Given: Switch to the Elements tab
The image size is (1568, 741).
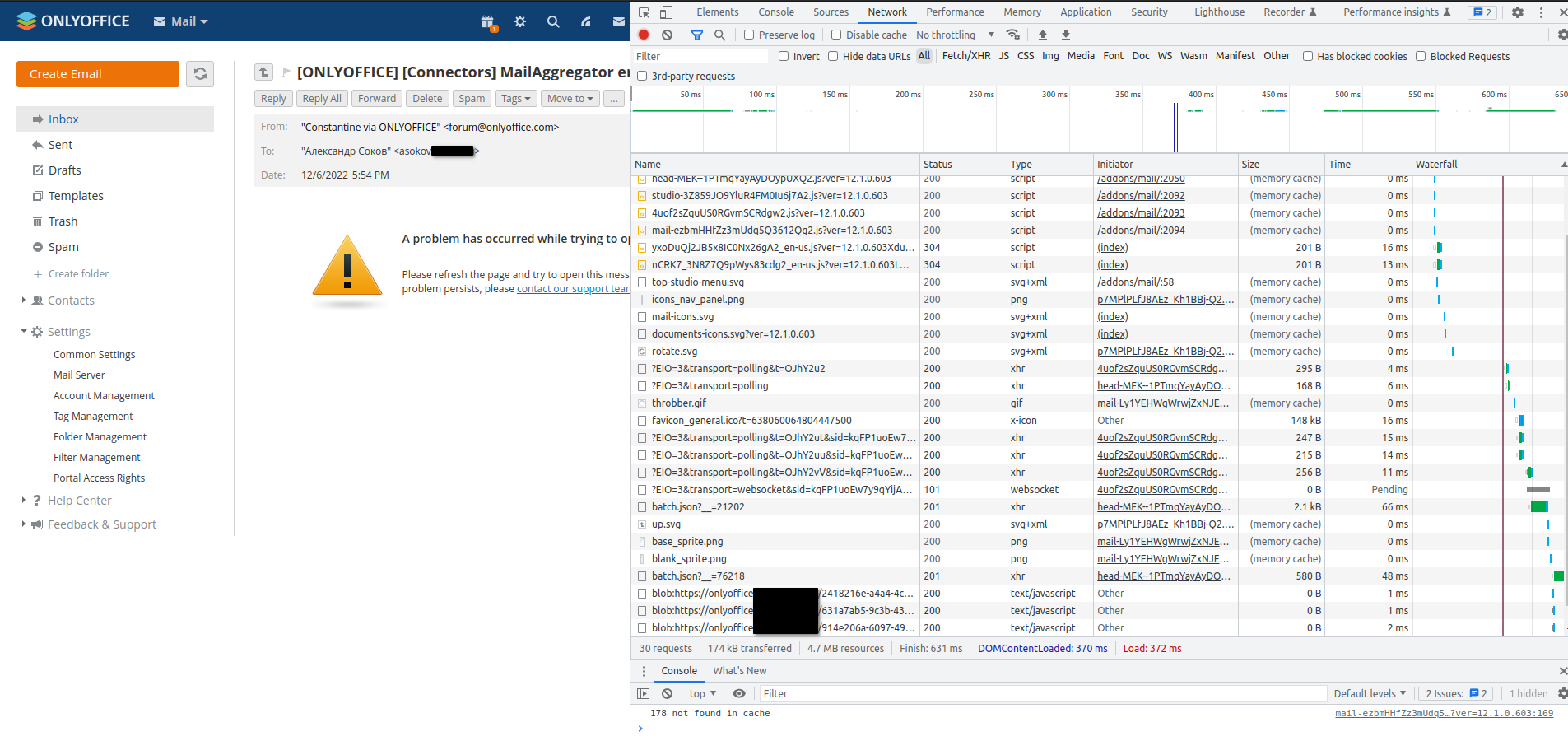Looking at the screenshot, I should click(718, 12).
